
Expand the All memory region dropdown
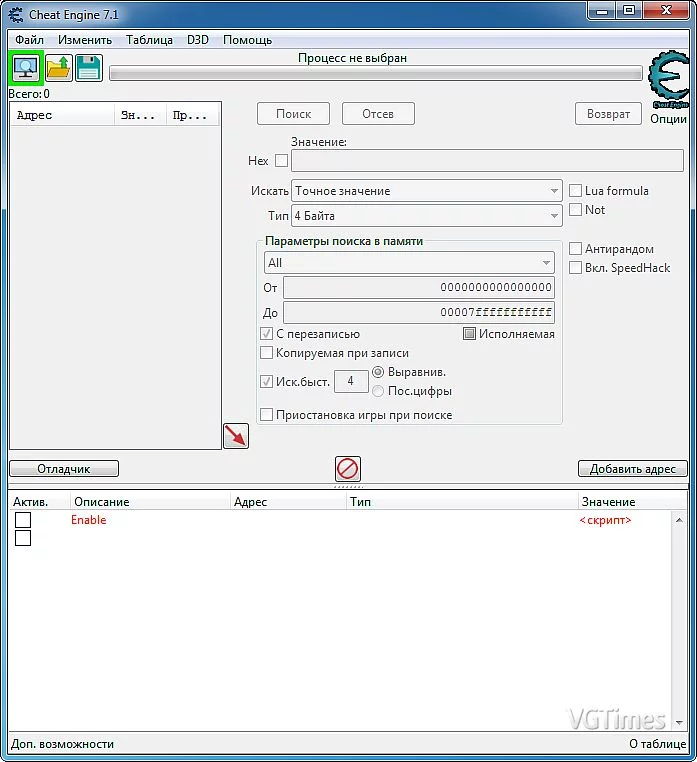(409, 263)
